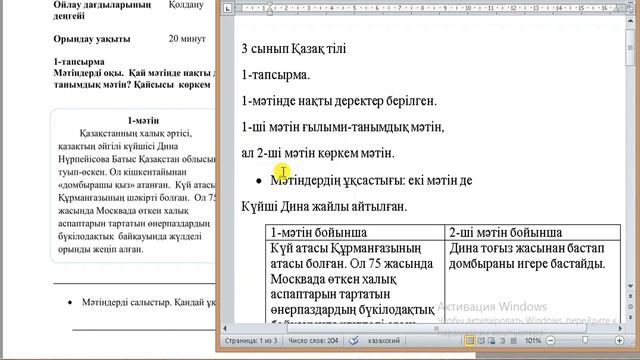The image size is (640, 360).
Task: Click table header '1-мәтін бойынша'
Action: point(319,233)
